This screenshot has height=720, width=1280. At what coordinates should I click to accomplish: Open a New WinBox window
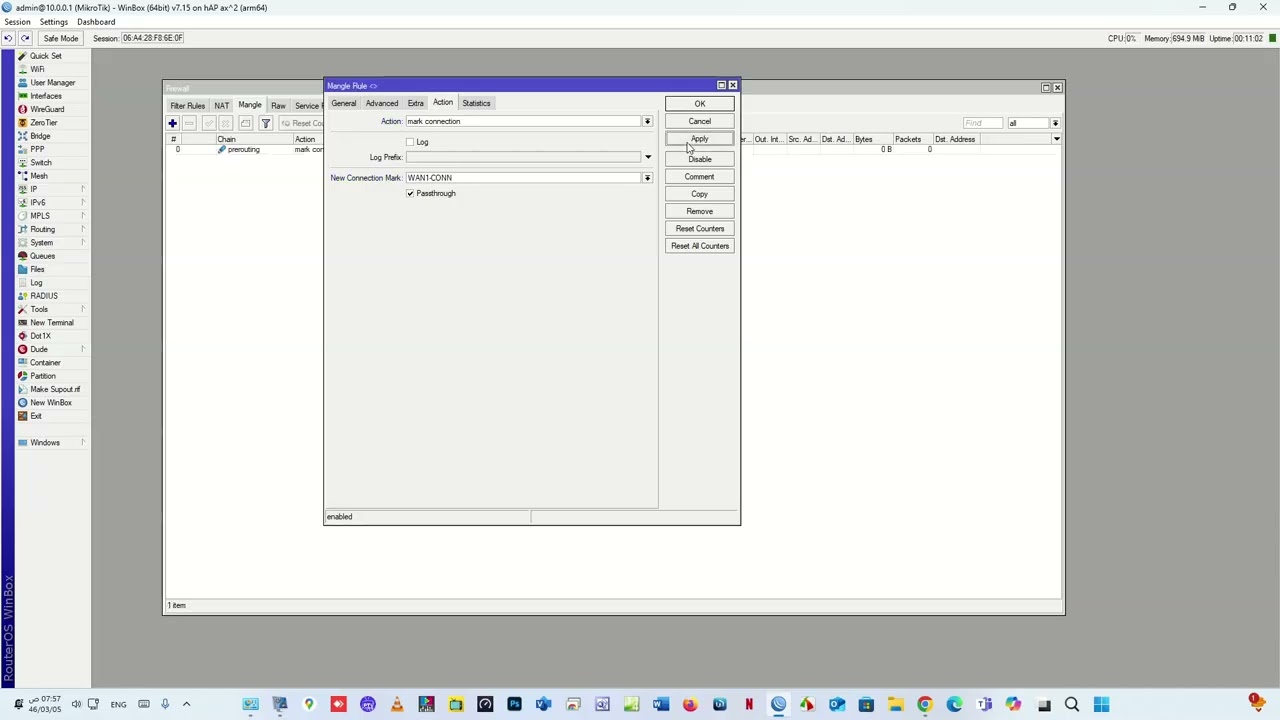click(x=50, y=403)
